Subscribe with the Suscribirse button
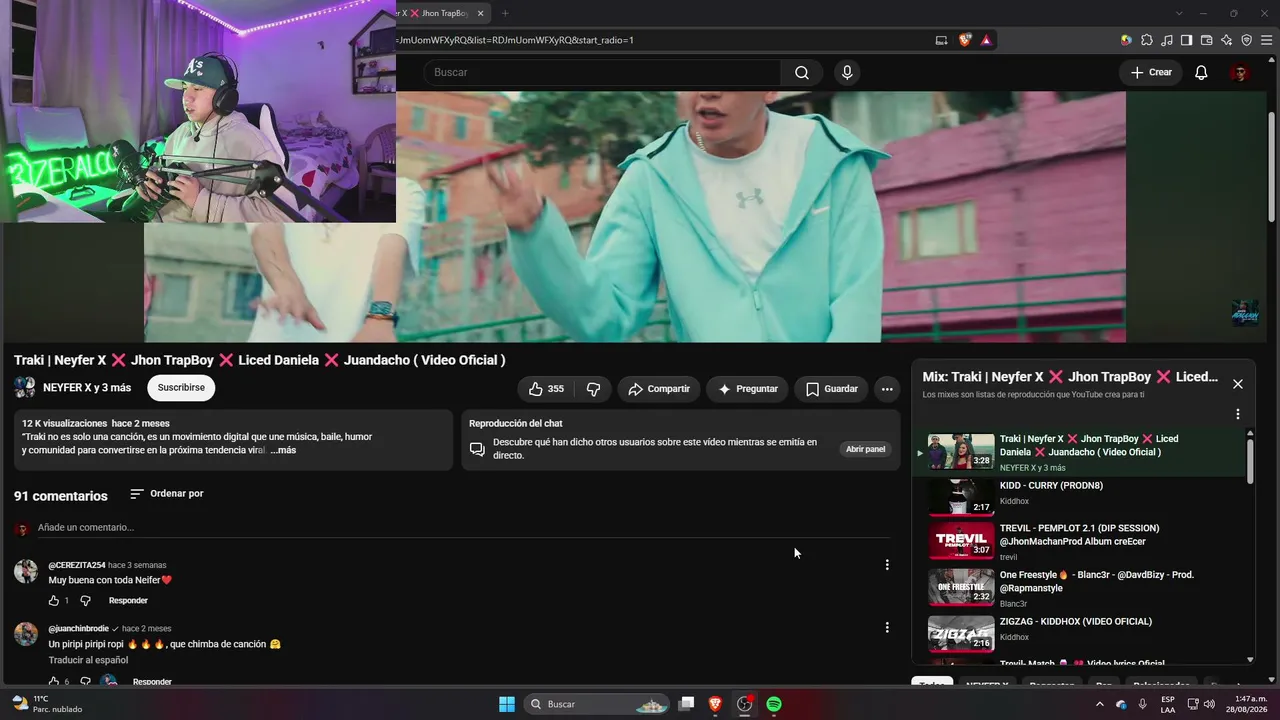This screenshot has width=1280, height=720. coord(181,388)
